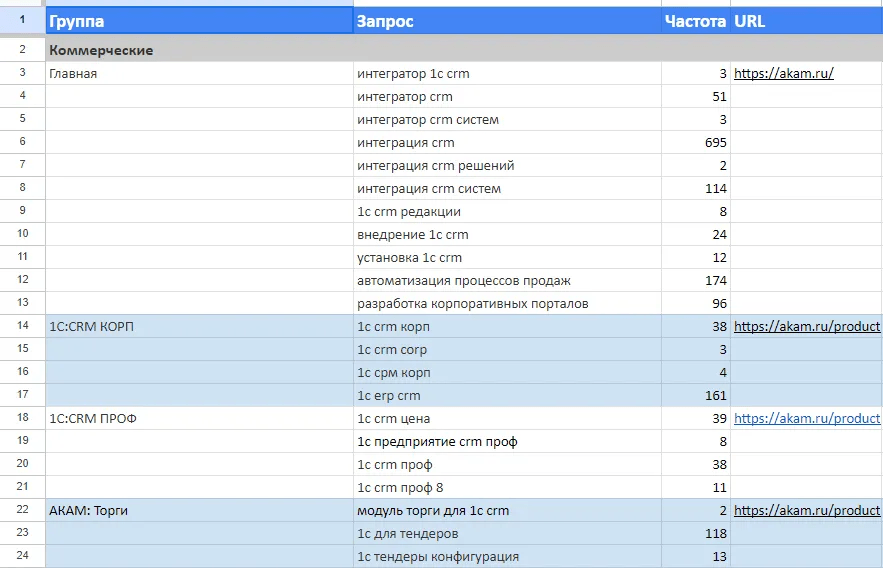Select the '1с тендеры конфигурация' cell
The image size is (883, 568).
507,557
